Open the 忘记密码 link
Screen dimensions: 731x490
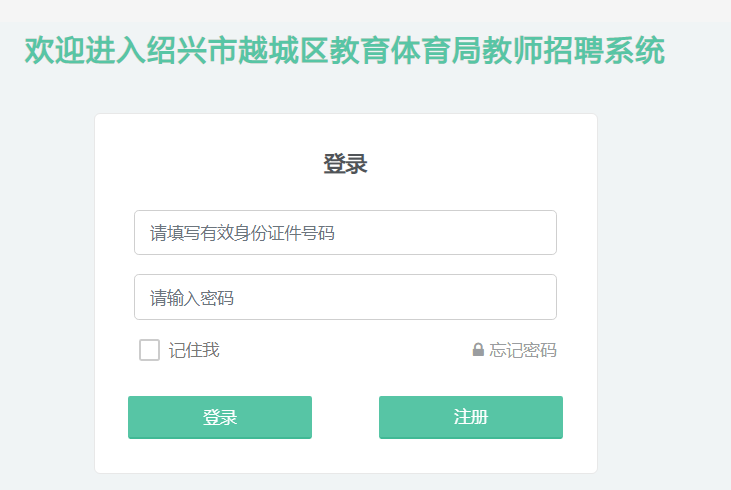522,350
